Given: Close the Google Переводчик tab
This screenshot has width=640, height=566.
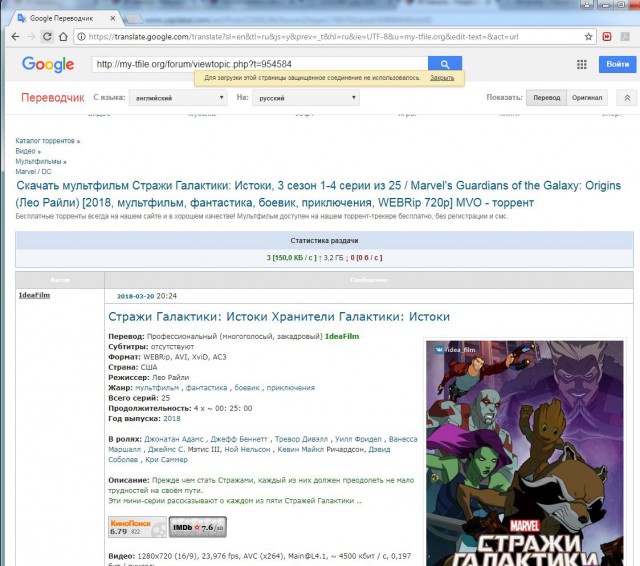Looking at the screenshot, I should coord(113,18).
